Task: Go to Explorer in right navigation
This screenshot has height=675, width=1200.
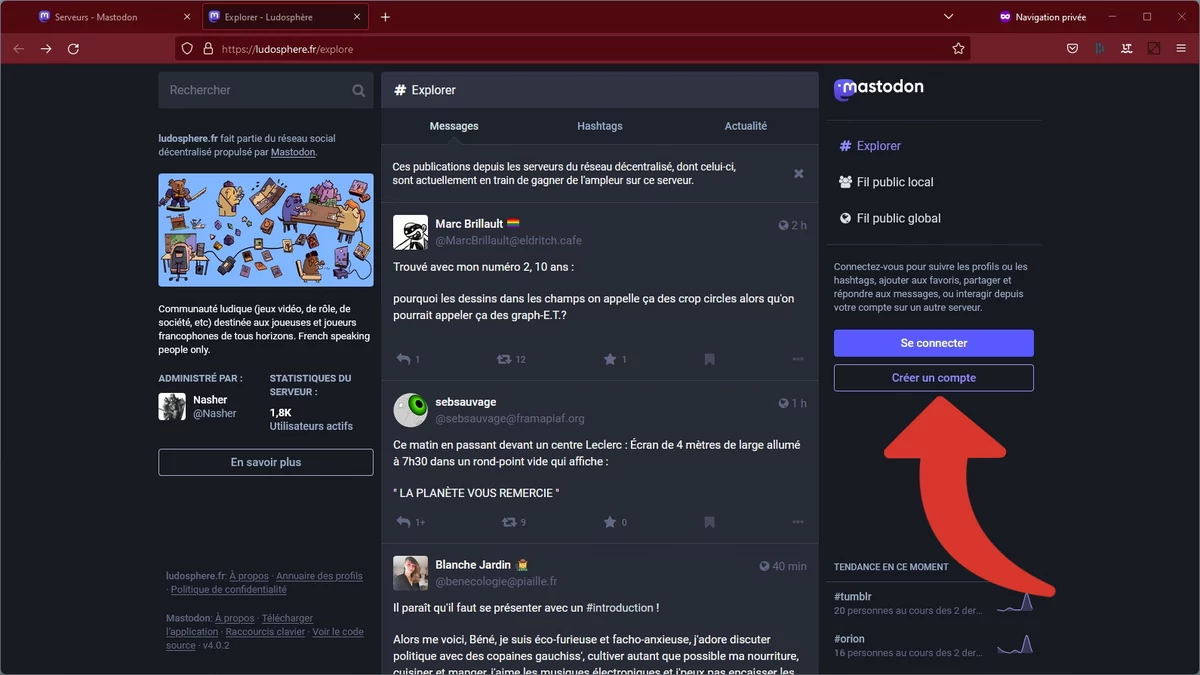Action: (x=870, y=146)
